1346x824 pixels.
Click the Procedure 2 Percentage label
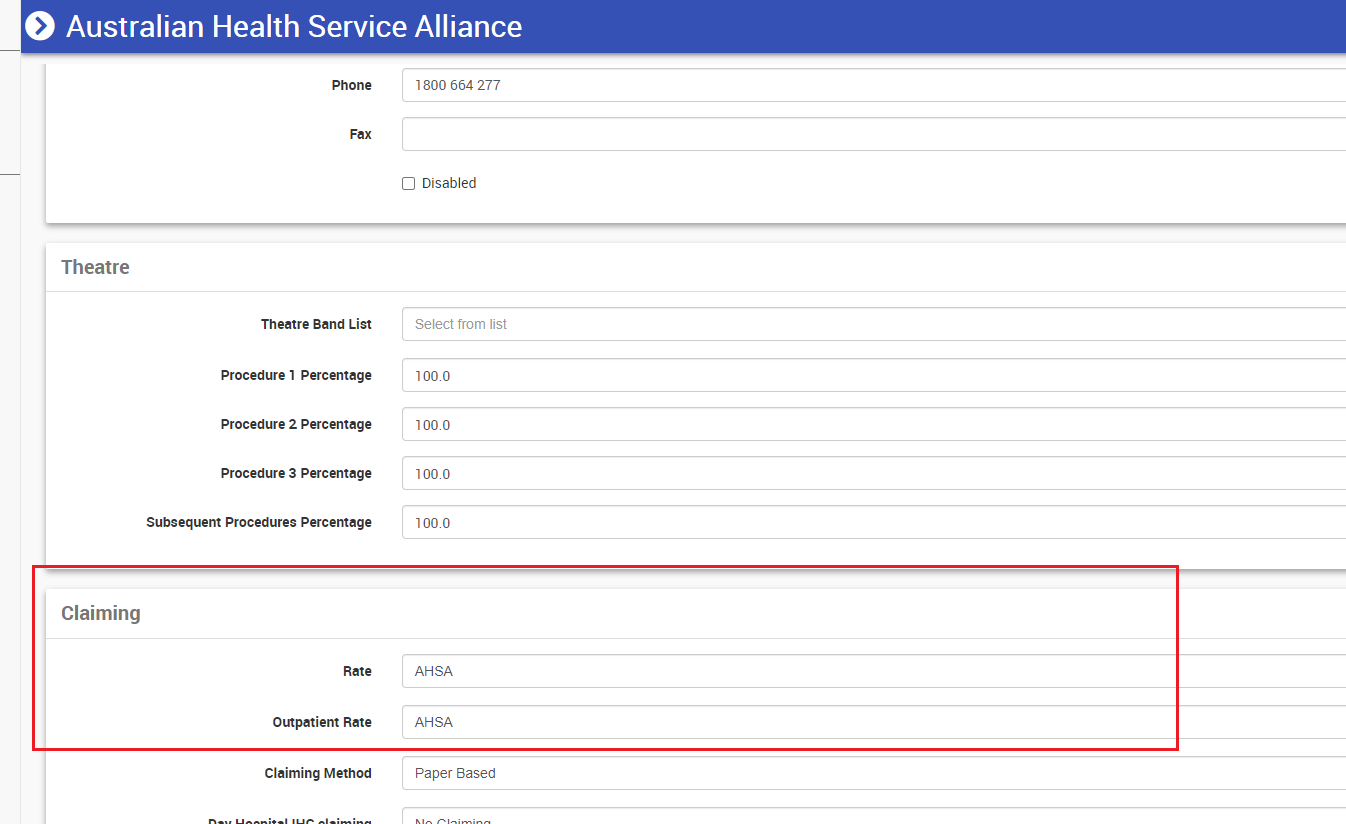click(x=296, y=424)
